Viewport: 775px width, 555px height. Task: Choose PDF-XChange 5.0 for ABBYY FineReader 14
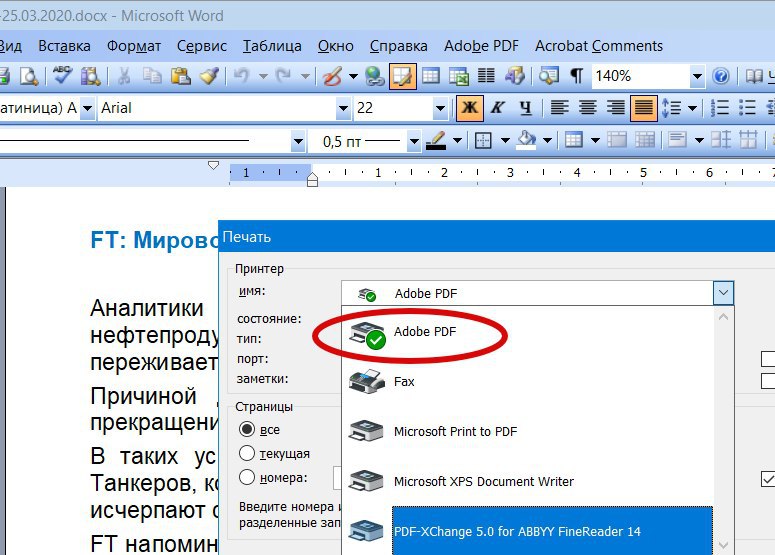click(528, 531)
